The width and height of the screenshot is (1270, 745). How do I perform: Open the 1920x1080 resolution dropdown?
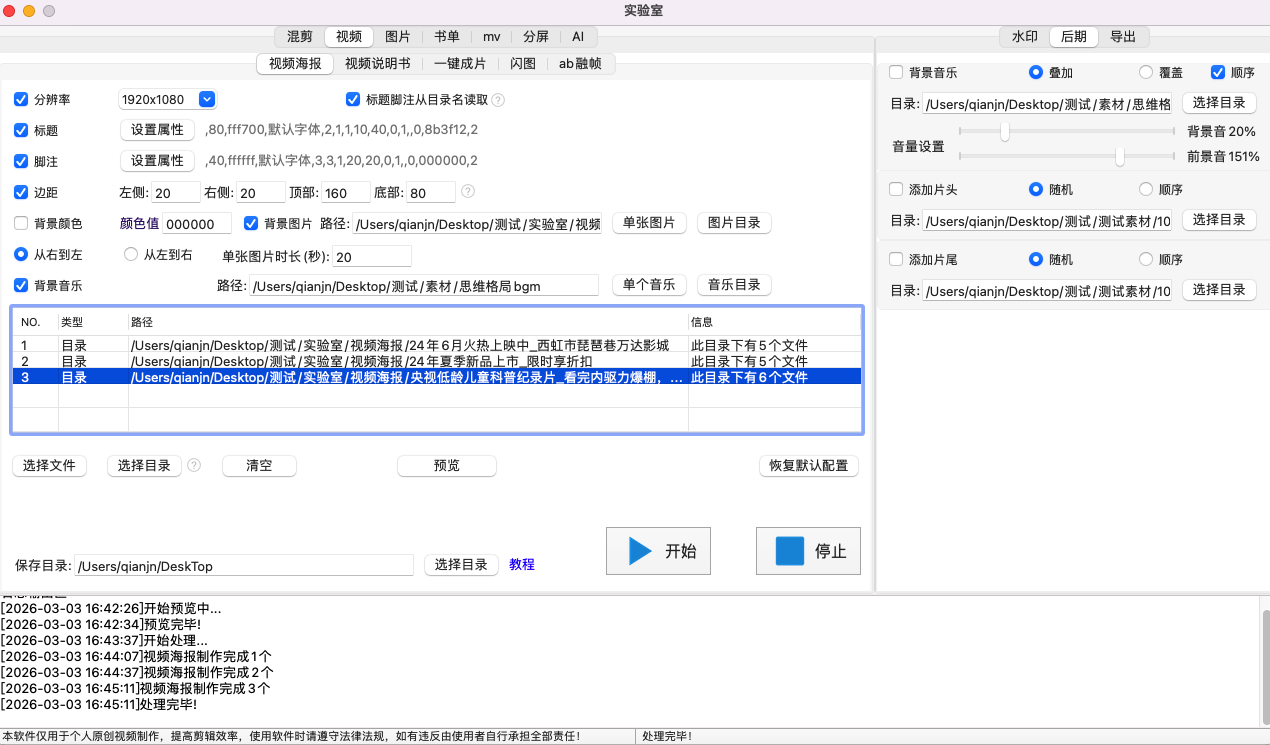[x=206, y=99]
